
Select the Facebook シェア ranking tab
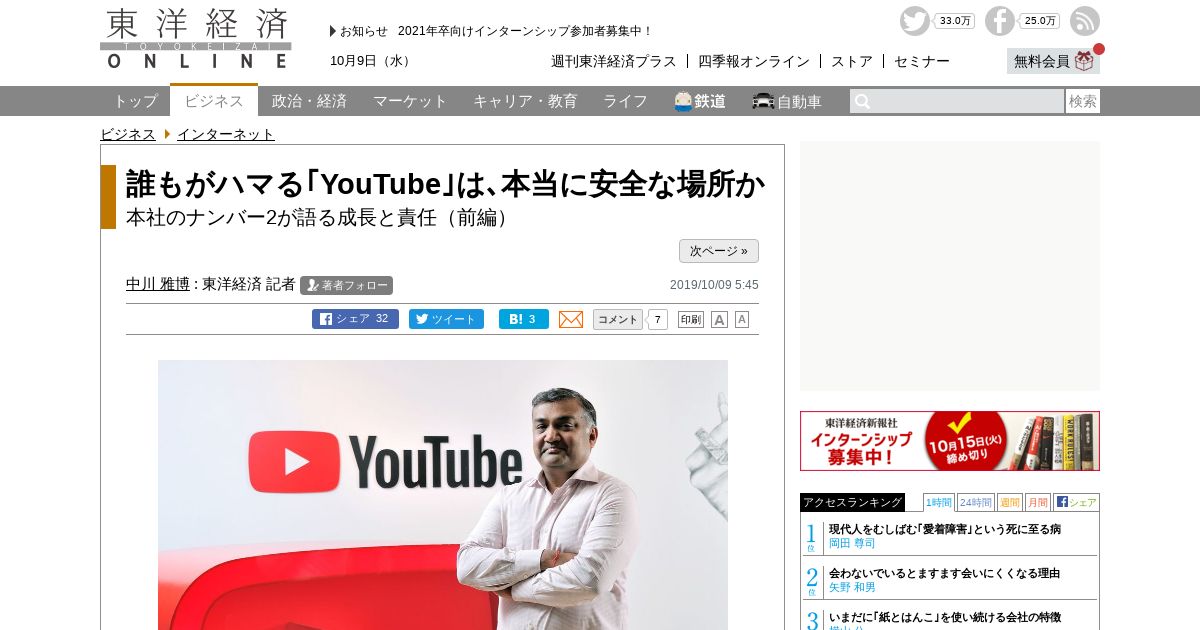[x=1076, y=502]
